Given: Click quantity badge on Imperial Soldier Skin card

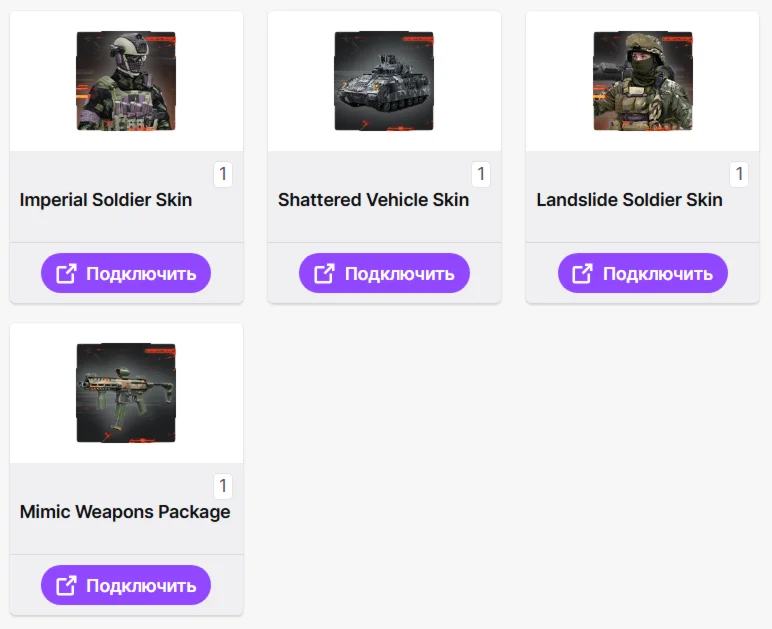Looking at the screenshot, I should (x=223, y=174).
